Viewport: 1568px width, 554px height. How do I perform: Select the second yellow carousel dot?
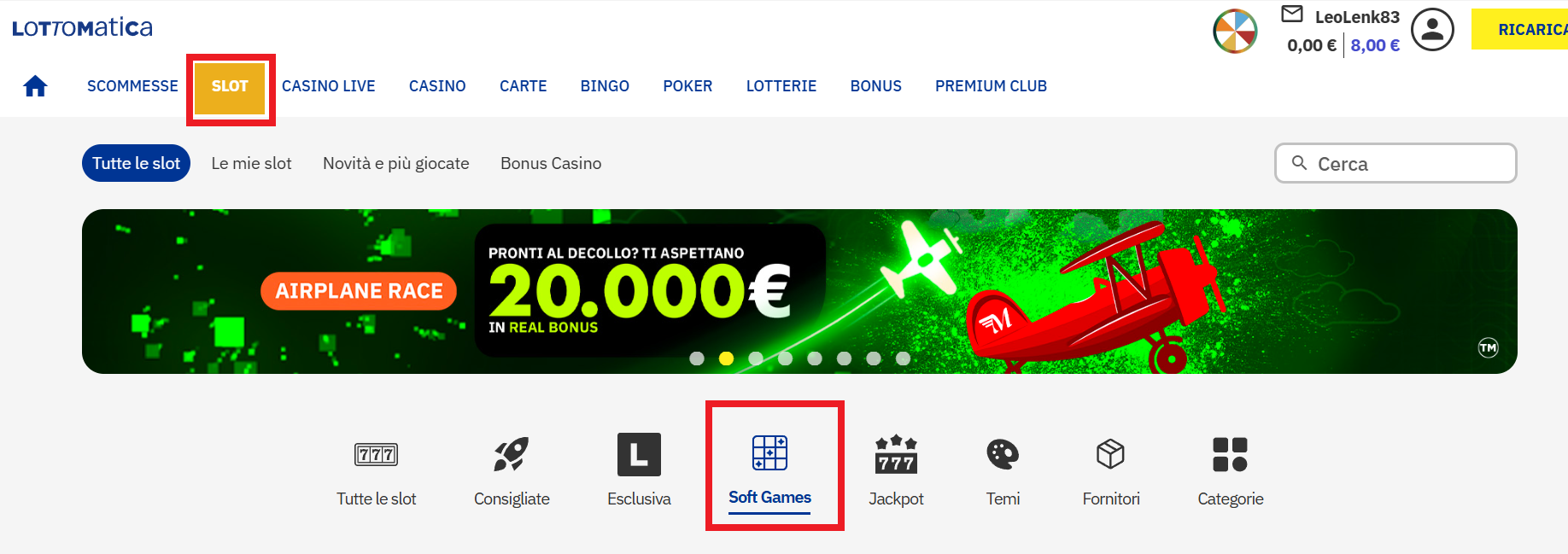(x=726, y=359)
